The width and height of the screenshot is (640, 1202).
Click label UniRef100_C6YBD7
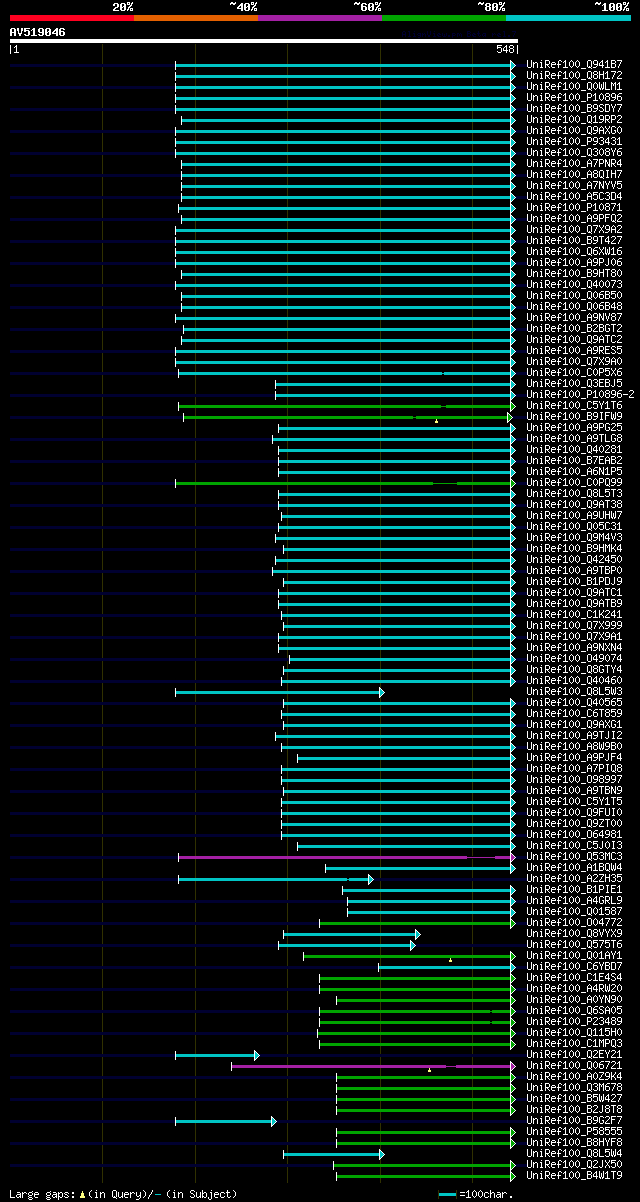click(574, 966)
